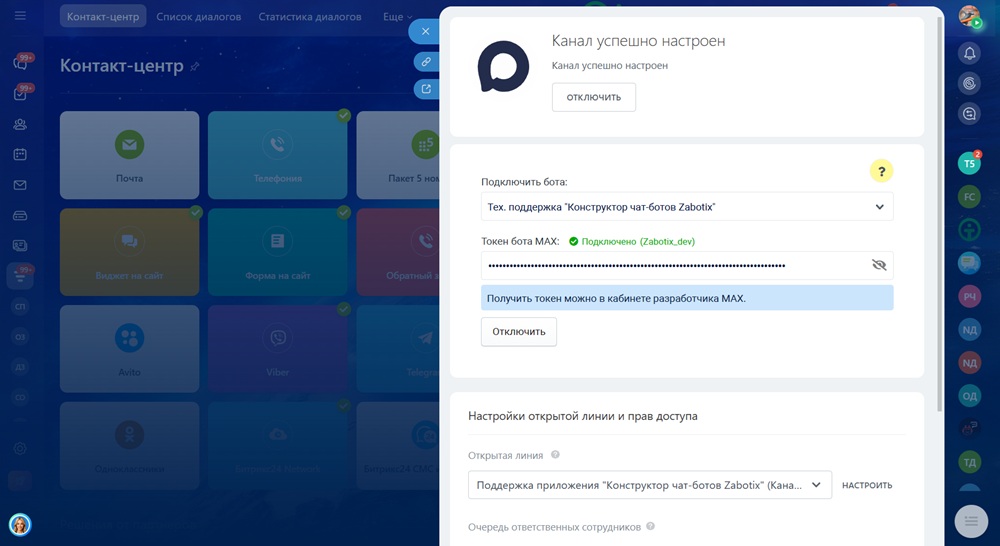
Task: Click the user avatar at bottom left
Action: pyautogui.click(x=20, y=524)
